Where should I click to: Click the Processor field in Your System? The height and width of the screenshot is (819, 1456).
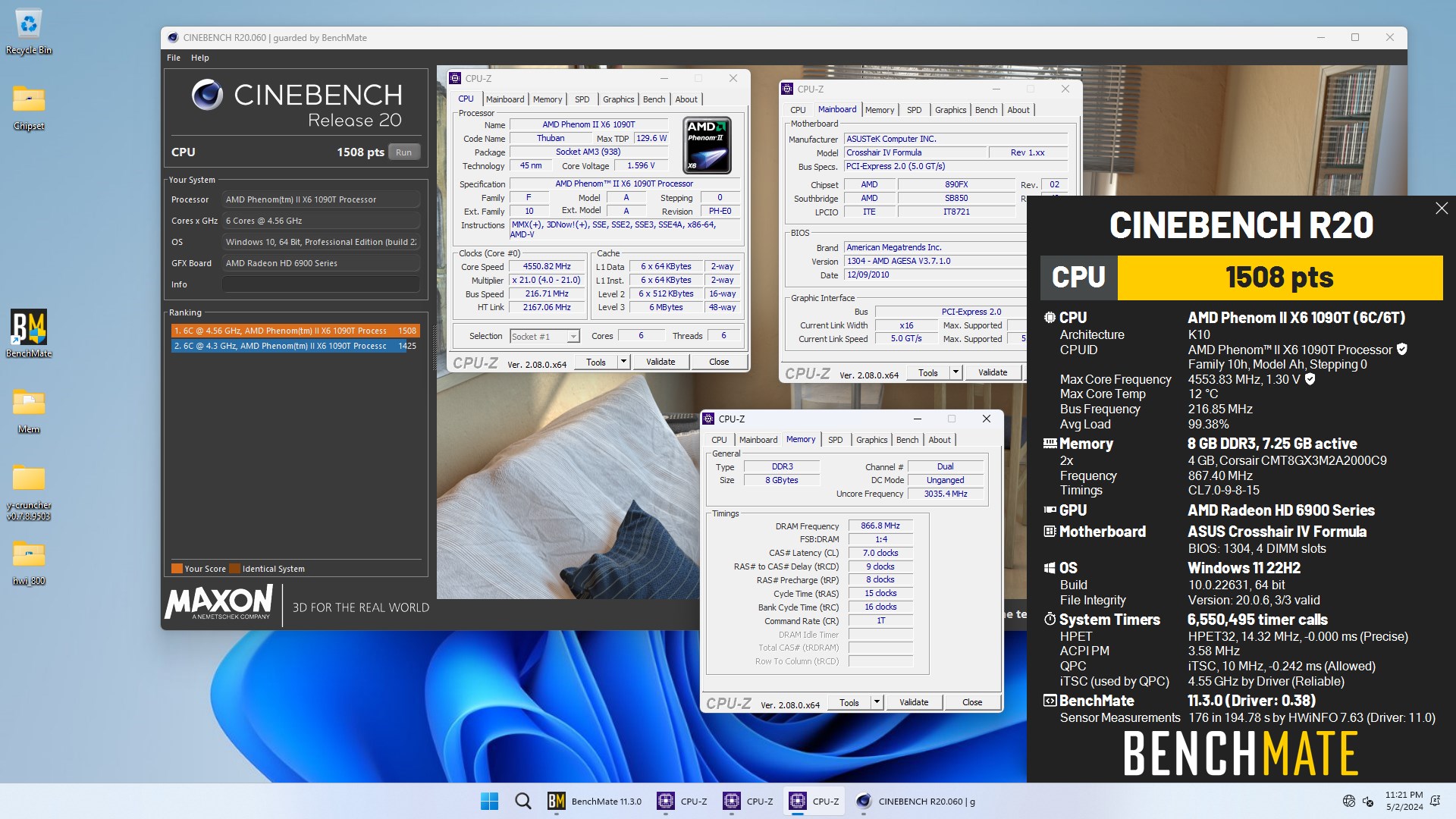(x=321, y=199)
